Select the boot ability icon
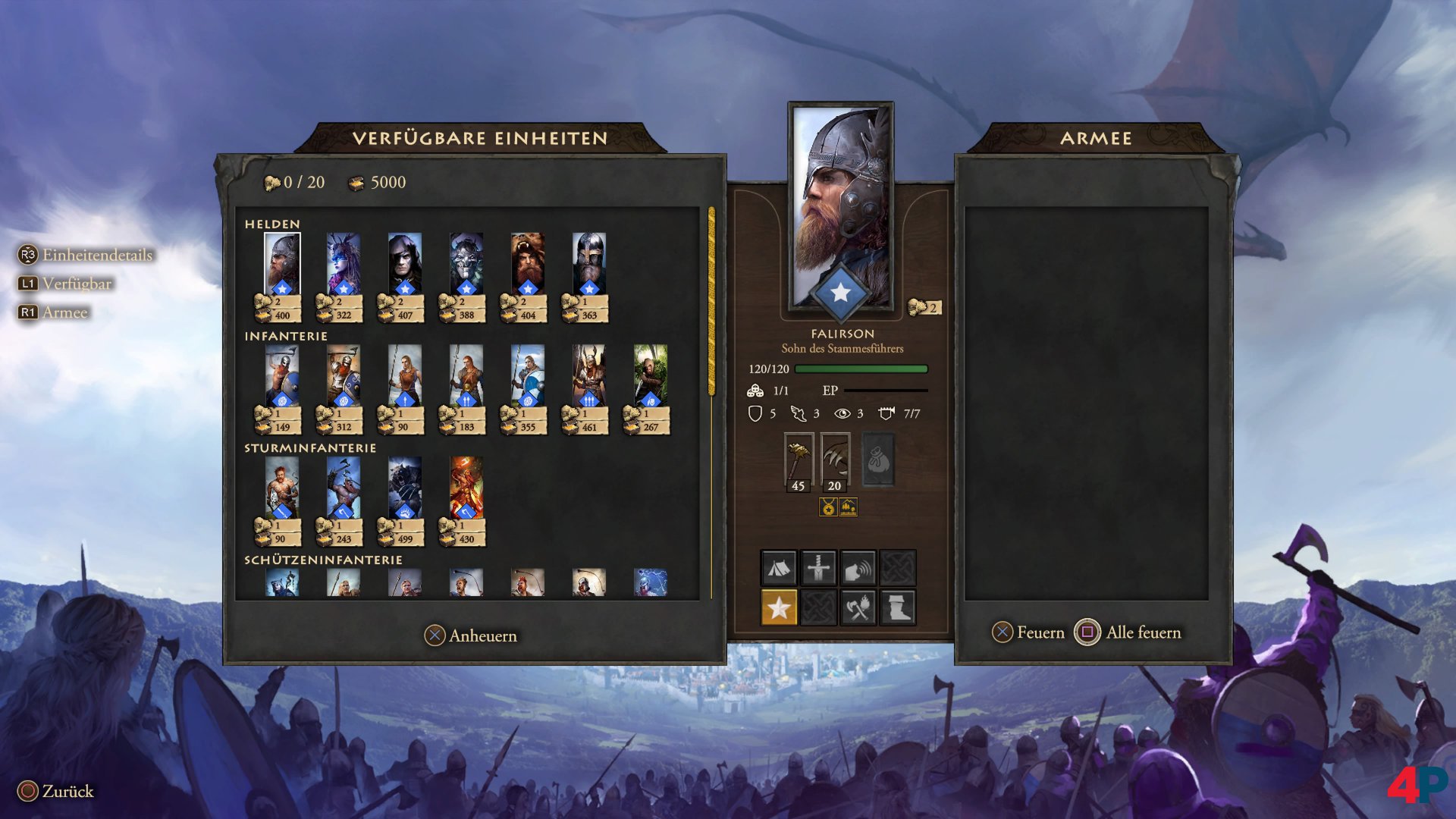Image resolution: width=1456 pixels, height=819 pixels. (x=897, y=607)
